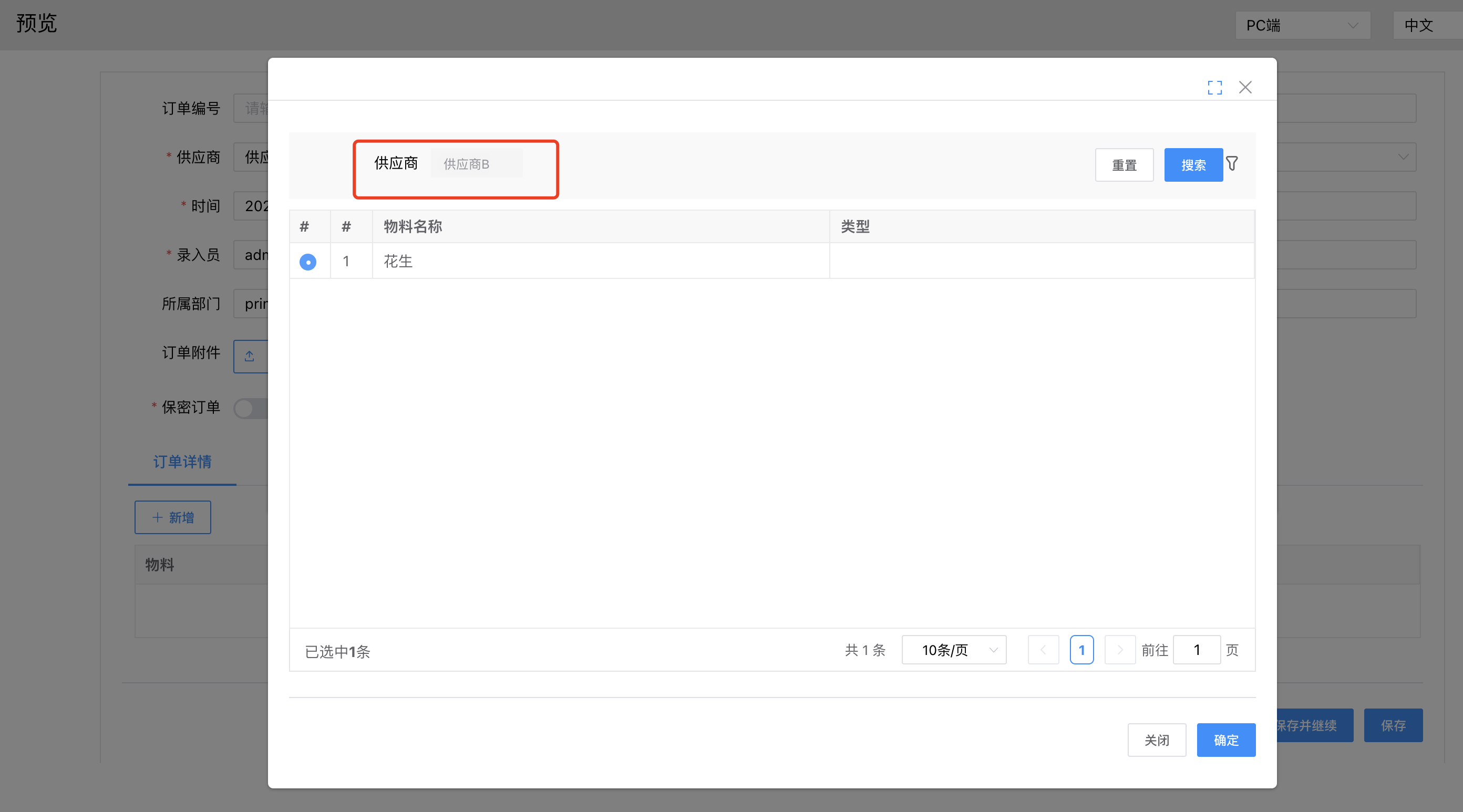Click page number 1 in pagination

(1081, 650)
